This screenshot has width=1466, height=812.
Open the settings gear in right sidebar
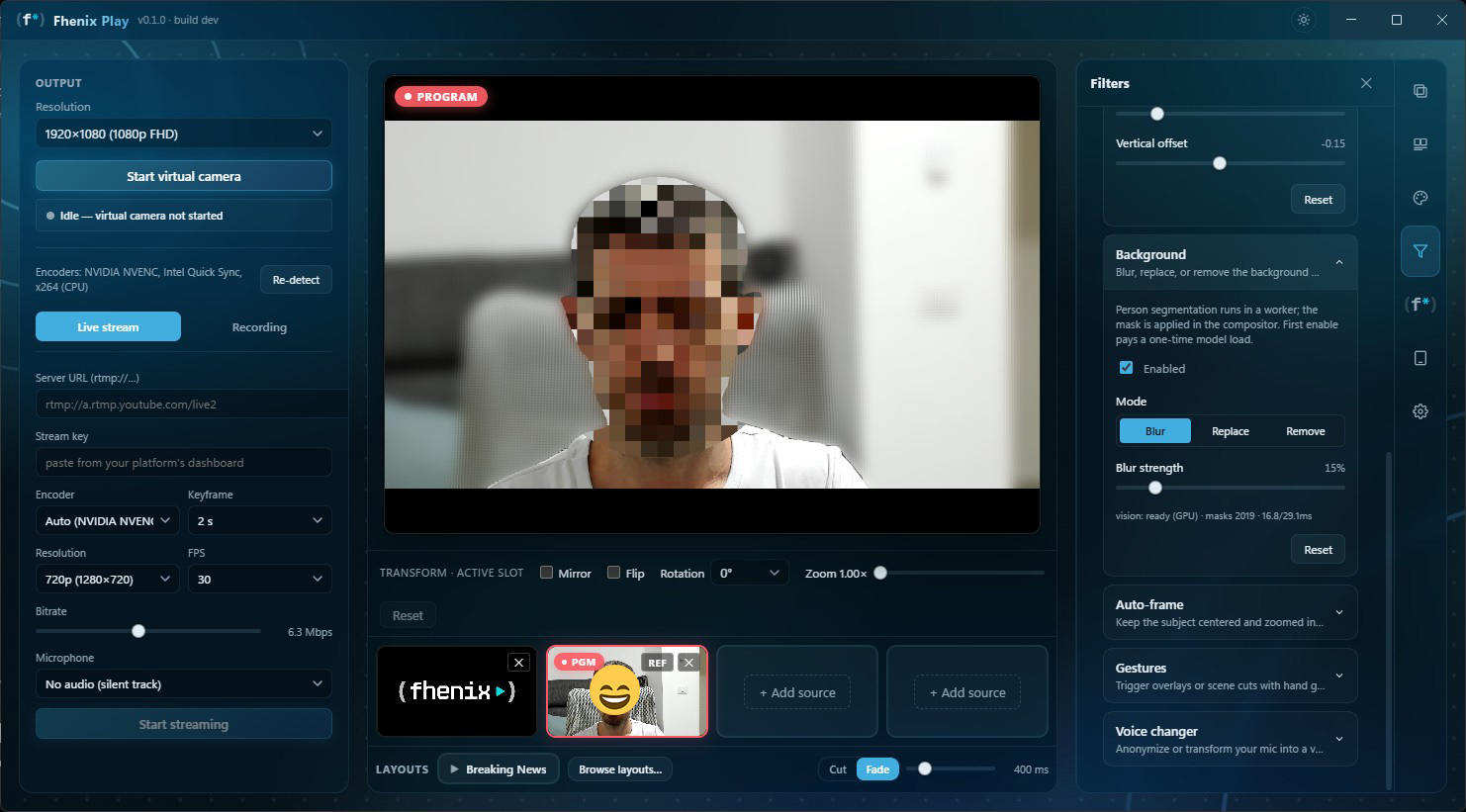[x=1420, y=411]
